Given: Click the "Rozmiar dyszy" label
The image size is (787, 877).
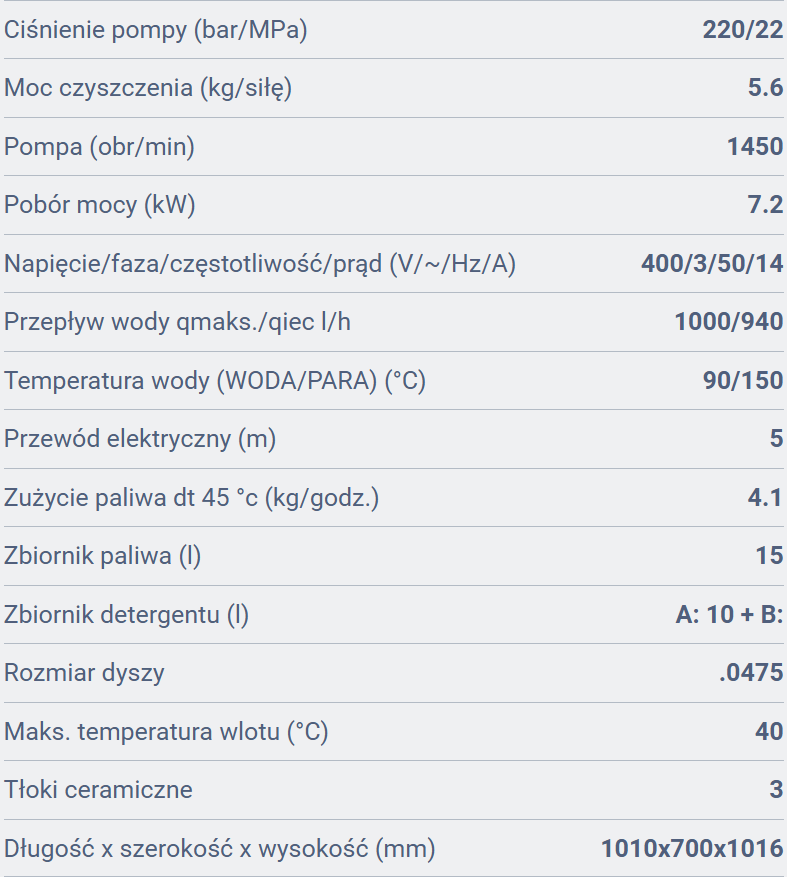Looking at the screenshot, I should (84, 673).
